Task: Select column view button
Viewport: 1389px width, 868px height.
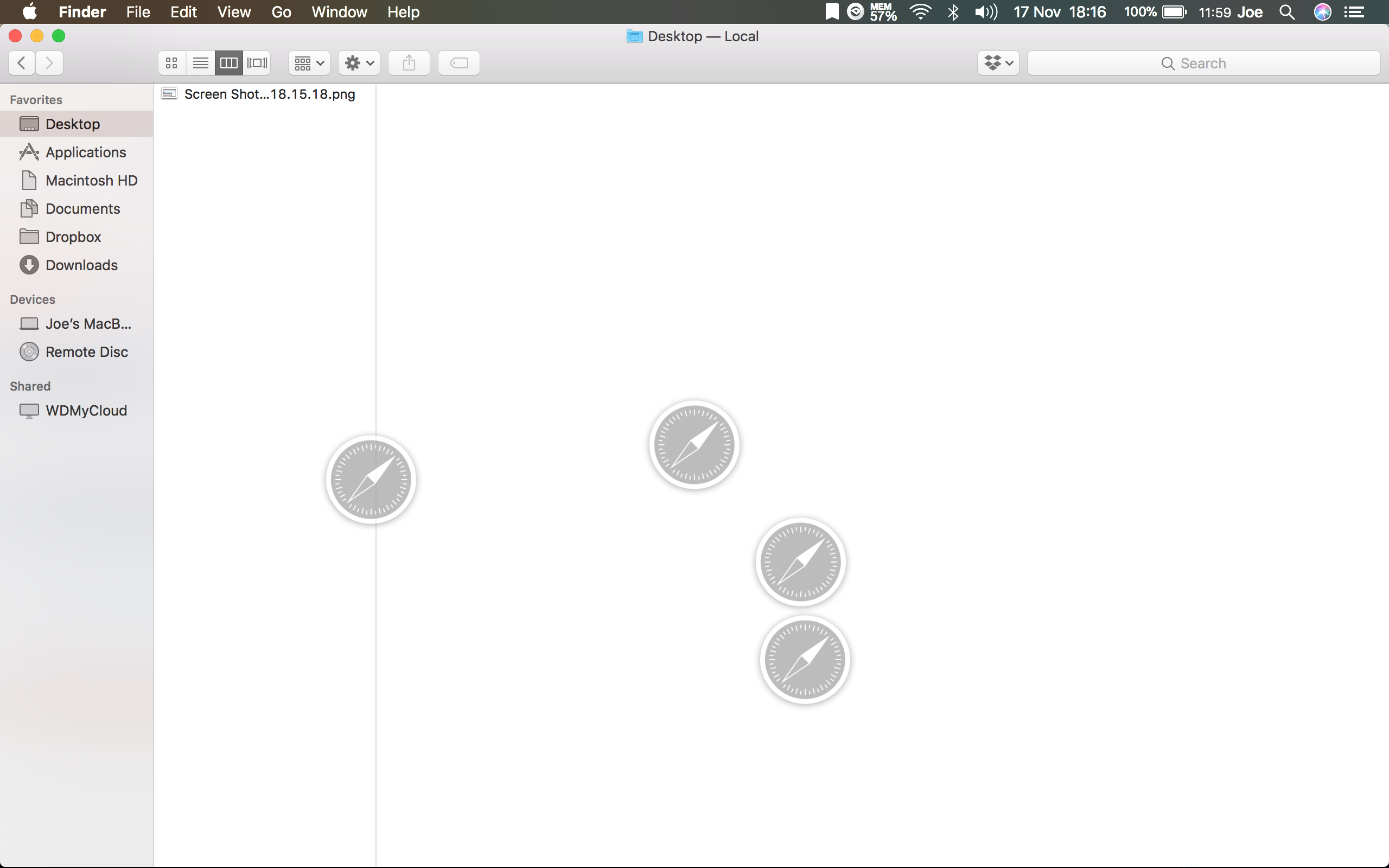Action: coord(228,63)
